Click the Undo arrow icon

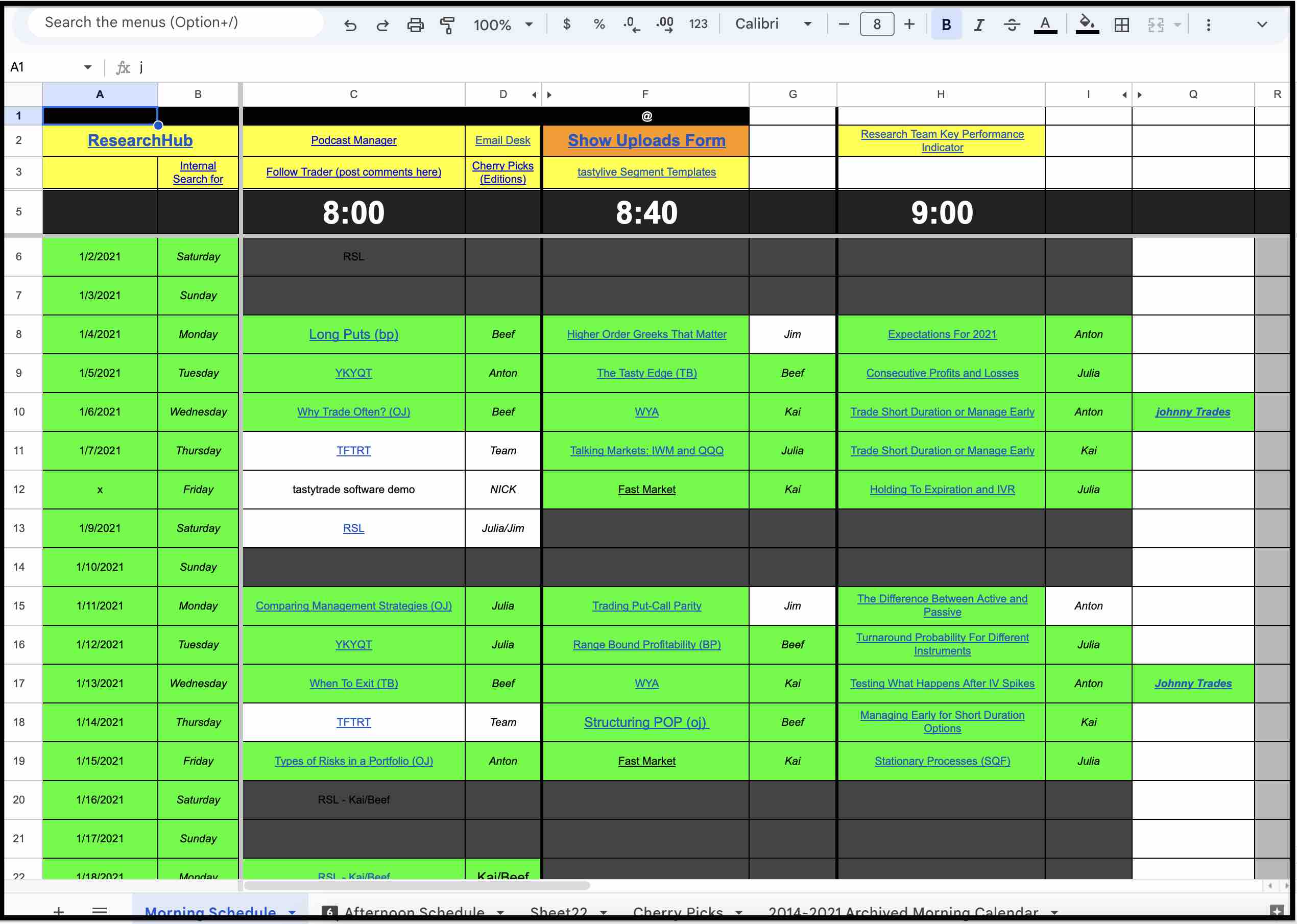point(350,25)
